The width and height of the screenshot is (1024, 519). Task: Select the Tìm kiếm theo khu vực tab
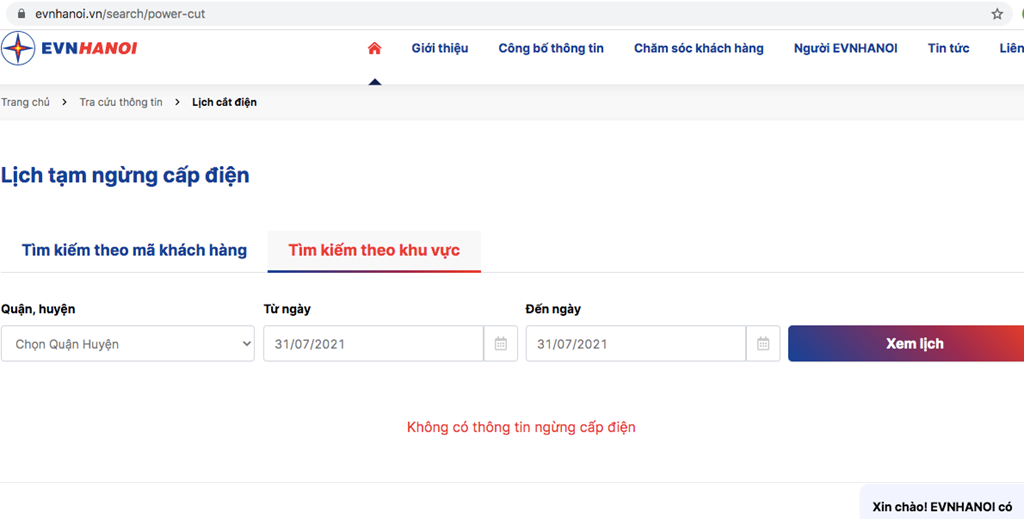point(374,251)
